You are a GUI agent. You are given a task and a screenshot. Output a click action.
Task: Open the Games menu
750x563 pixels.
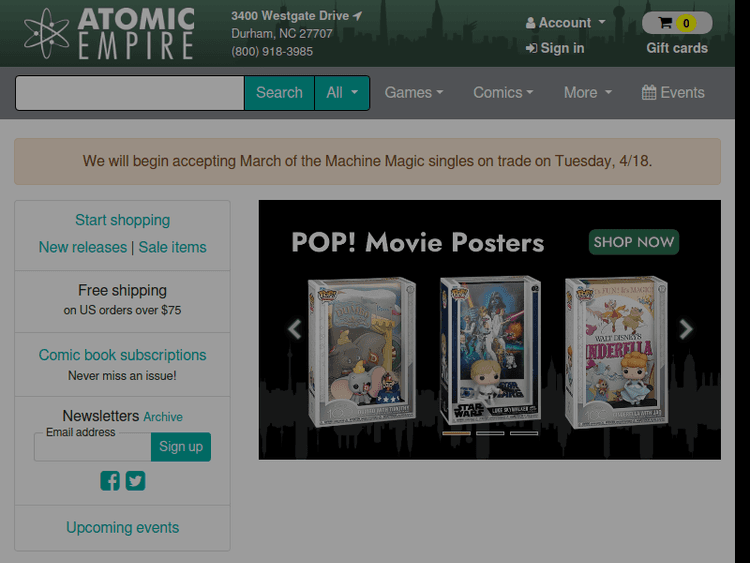click(x=414, y=92)
